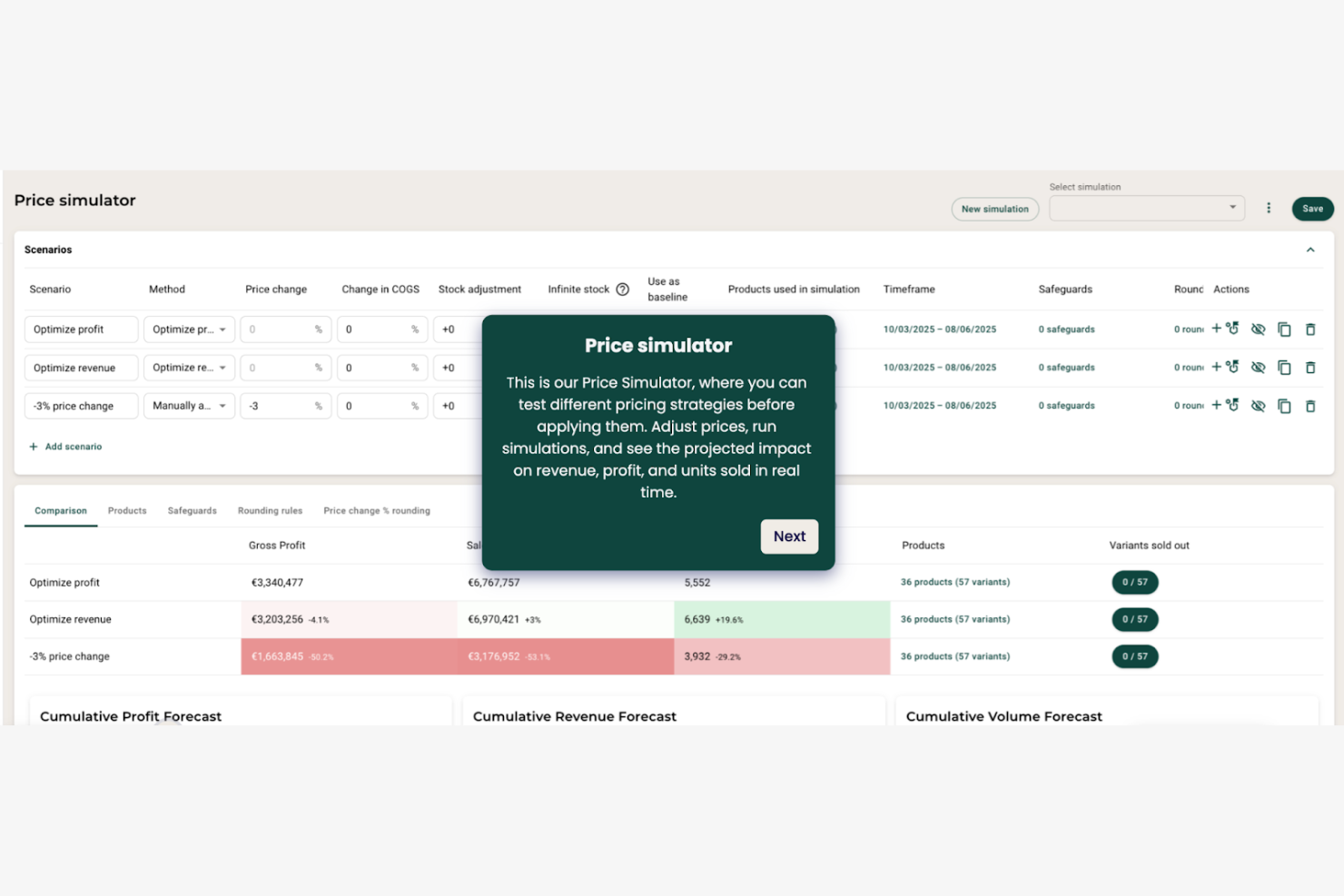
Task: Show the hidden Optimize revenue scenario
Action: point(1259,368)
